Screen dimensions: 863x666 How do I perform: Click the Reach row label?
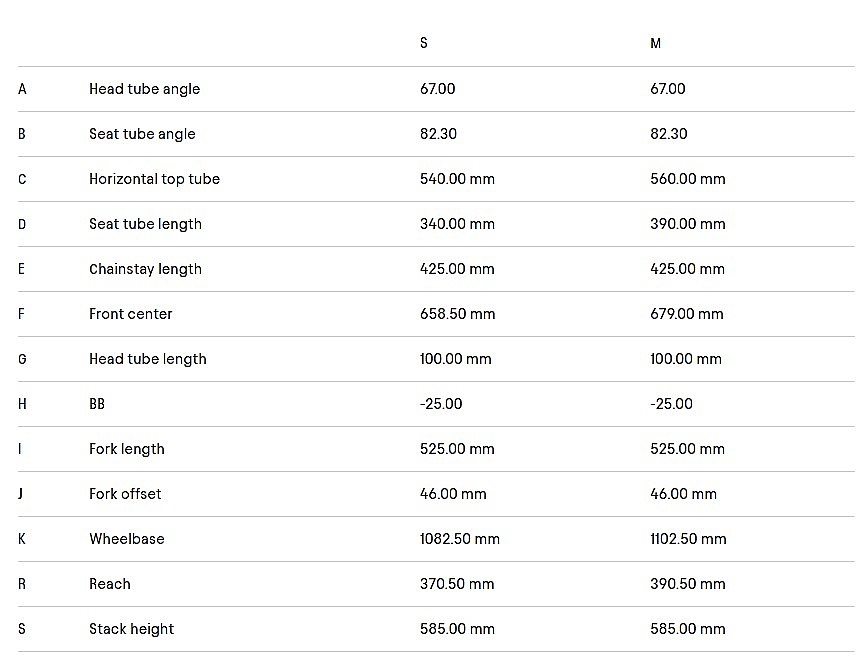109,584
